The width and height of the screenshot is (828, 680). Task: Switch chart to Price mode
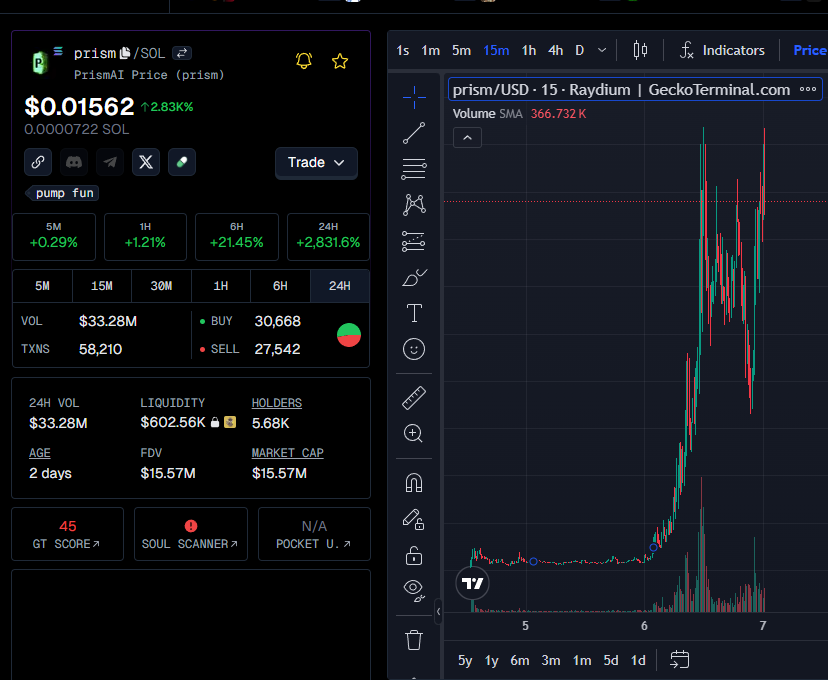pyautogui.click(x=809, y=50)
